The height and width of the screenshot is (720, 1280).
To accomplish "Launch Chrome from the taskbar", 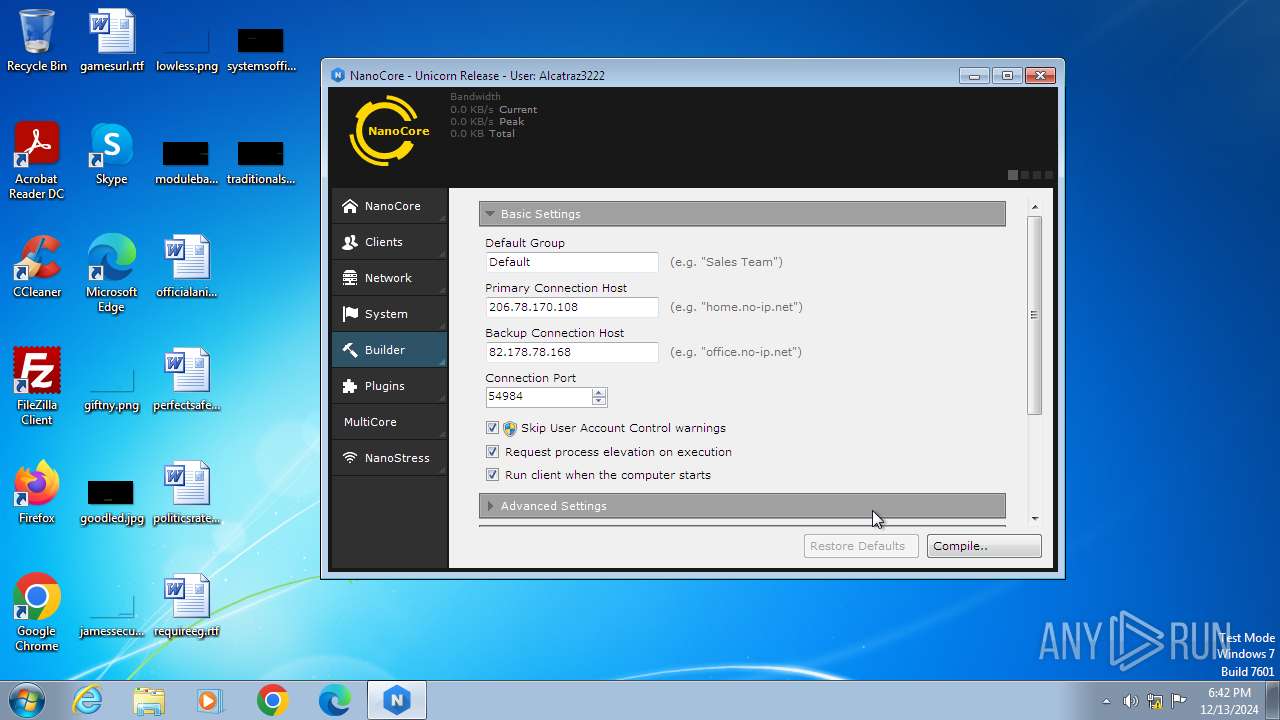I will [272, 700].
